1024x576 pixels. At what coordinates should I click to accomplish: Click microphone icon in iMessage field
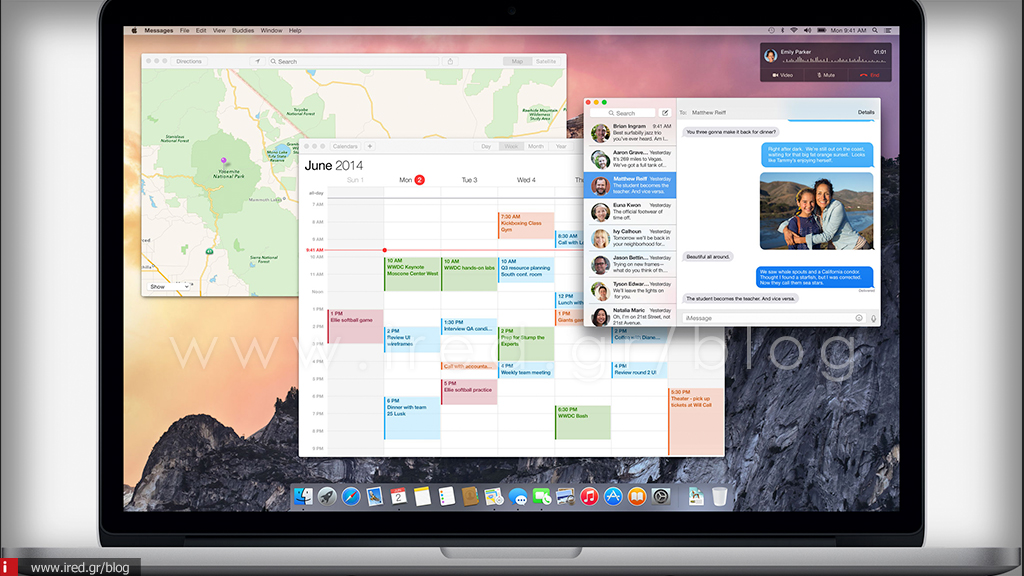873,318
